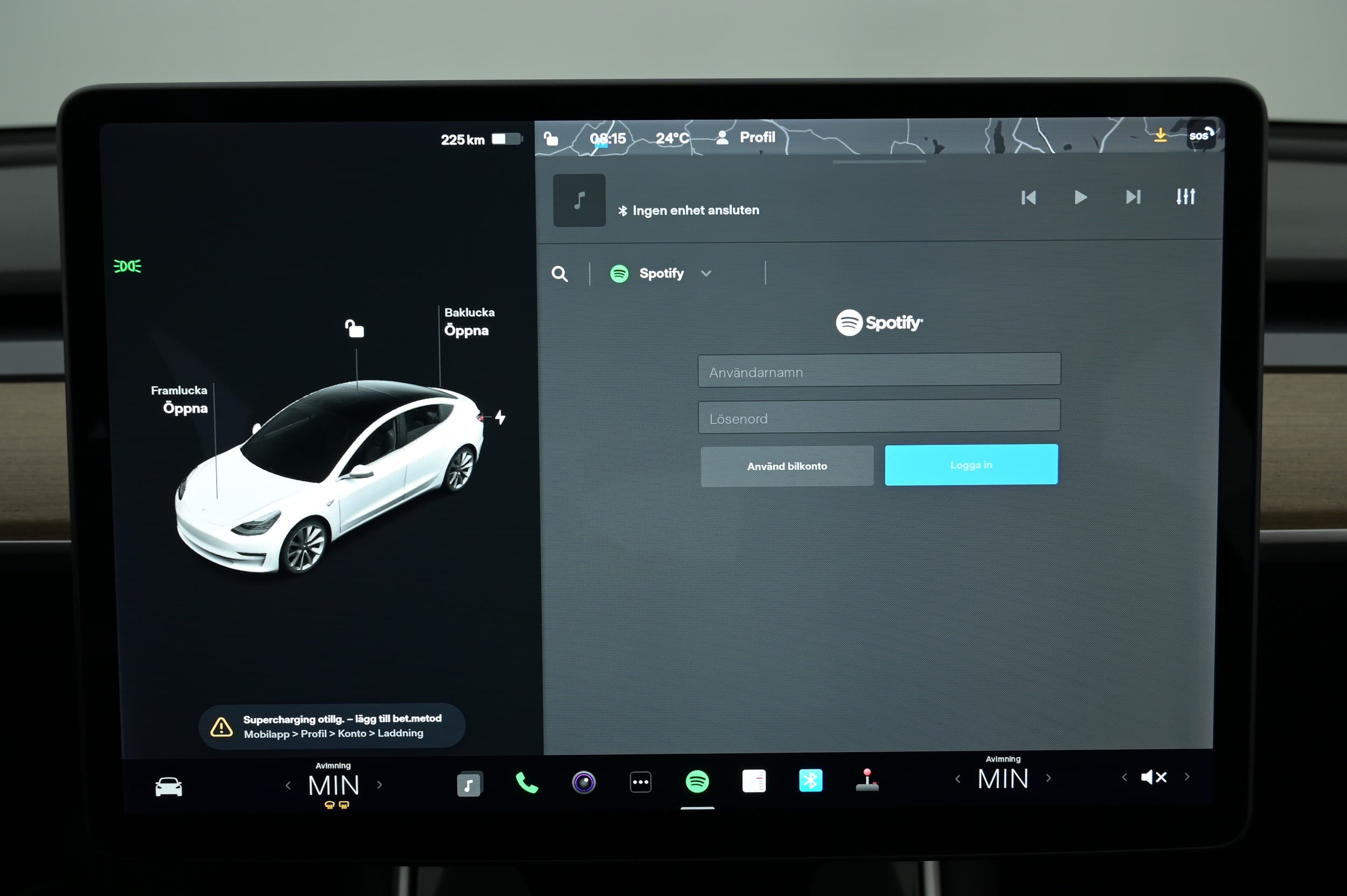Viewport: 1347px width, 896px height.
Task: Tap driver side MIN temperature display
Action: pos(334,786)
